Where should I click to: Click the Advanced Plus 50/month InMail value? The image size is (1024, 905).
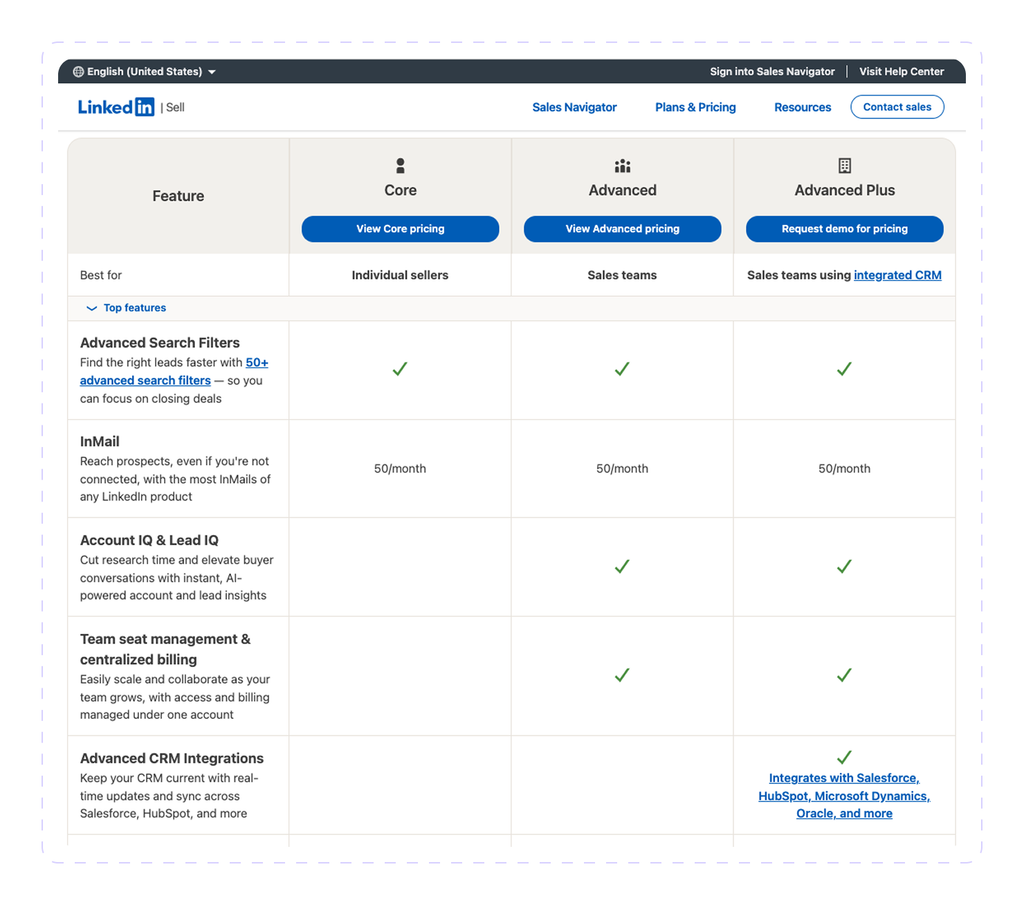pyautogui.click(x=844, y=469)
